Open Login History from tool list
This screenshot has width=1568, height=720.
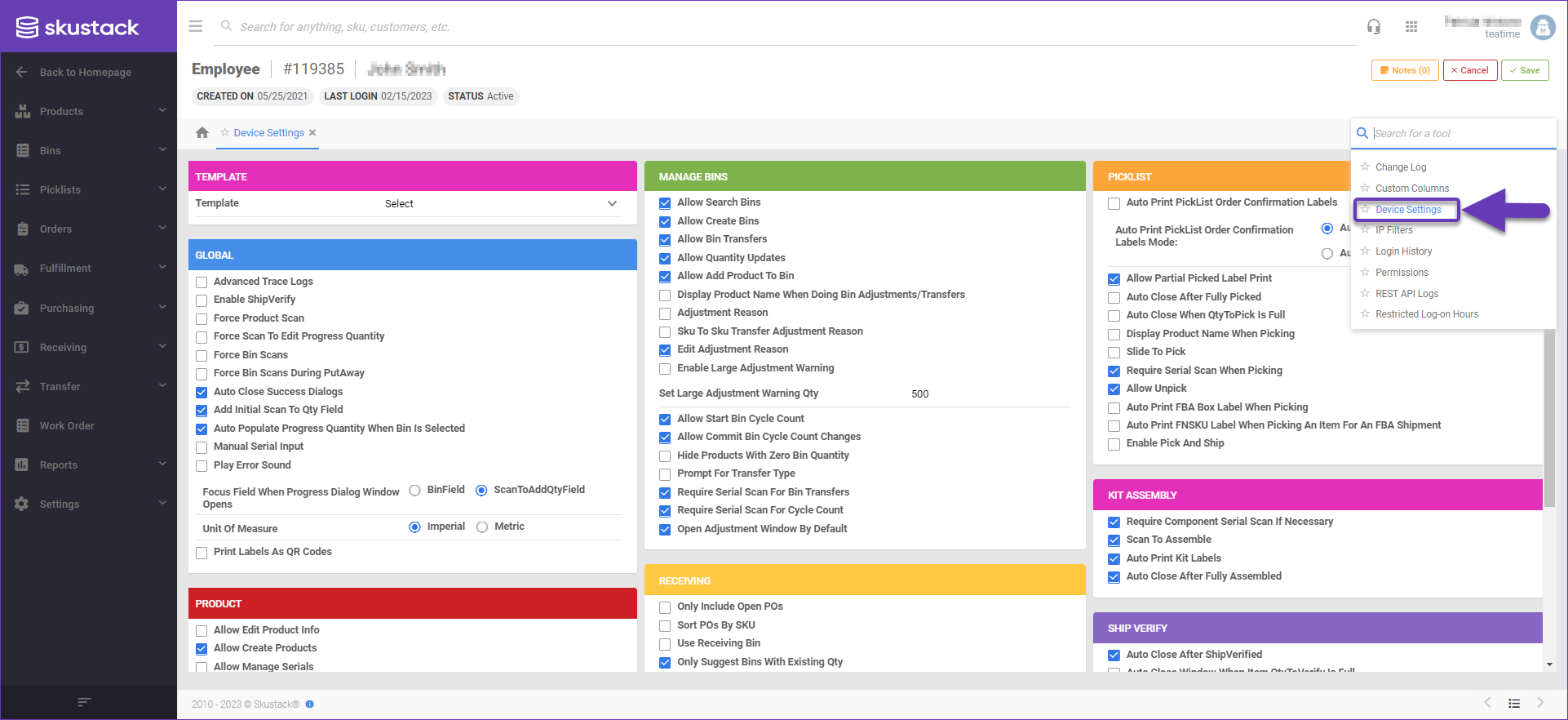tap(1403, 251)
